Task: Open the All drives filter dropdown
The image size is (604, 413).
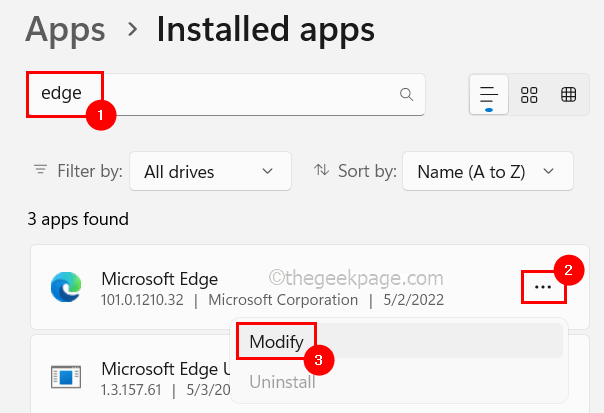Action: click(209, 172)
